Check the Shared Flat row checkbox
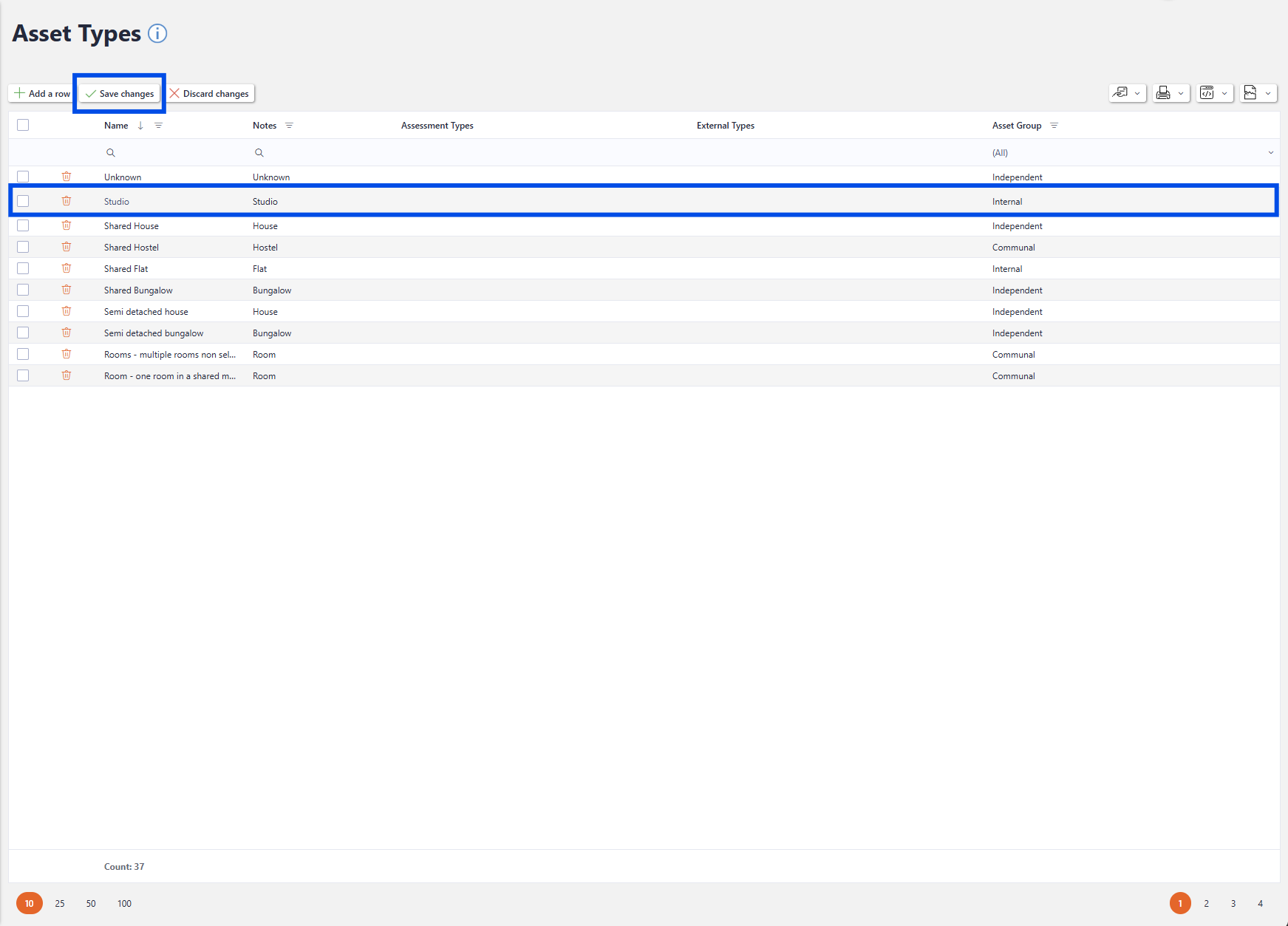 (x=23, y=268)
